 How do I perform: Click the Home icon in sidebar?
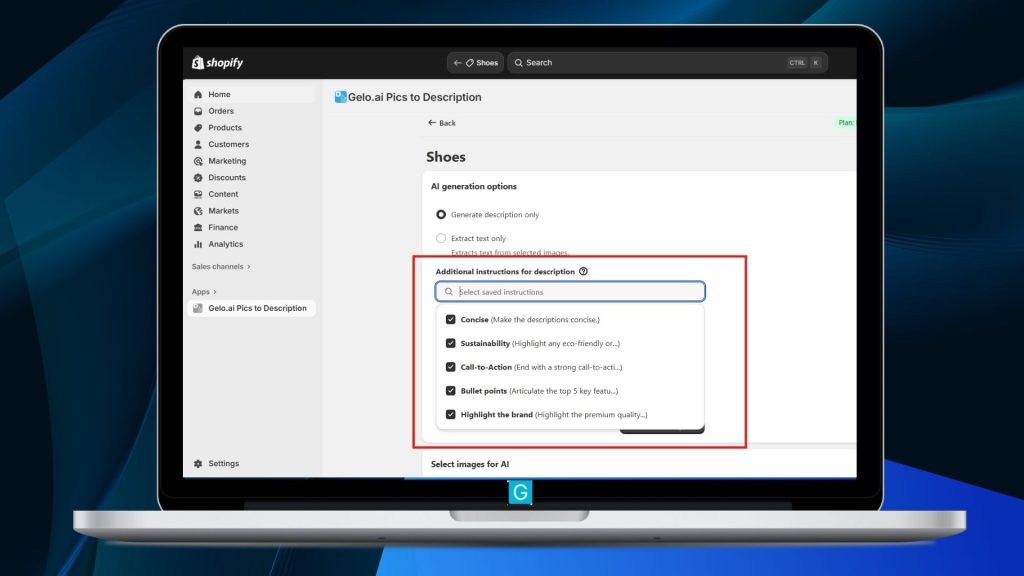(198, 95)
